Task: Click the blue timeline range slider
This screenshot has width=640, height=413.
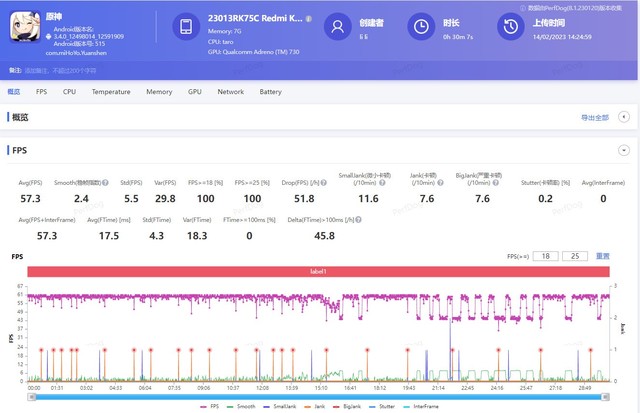Action: coord(320,397)
